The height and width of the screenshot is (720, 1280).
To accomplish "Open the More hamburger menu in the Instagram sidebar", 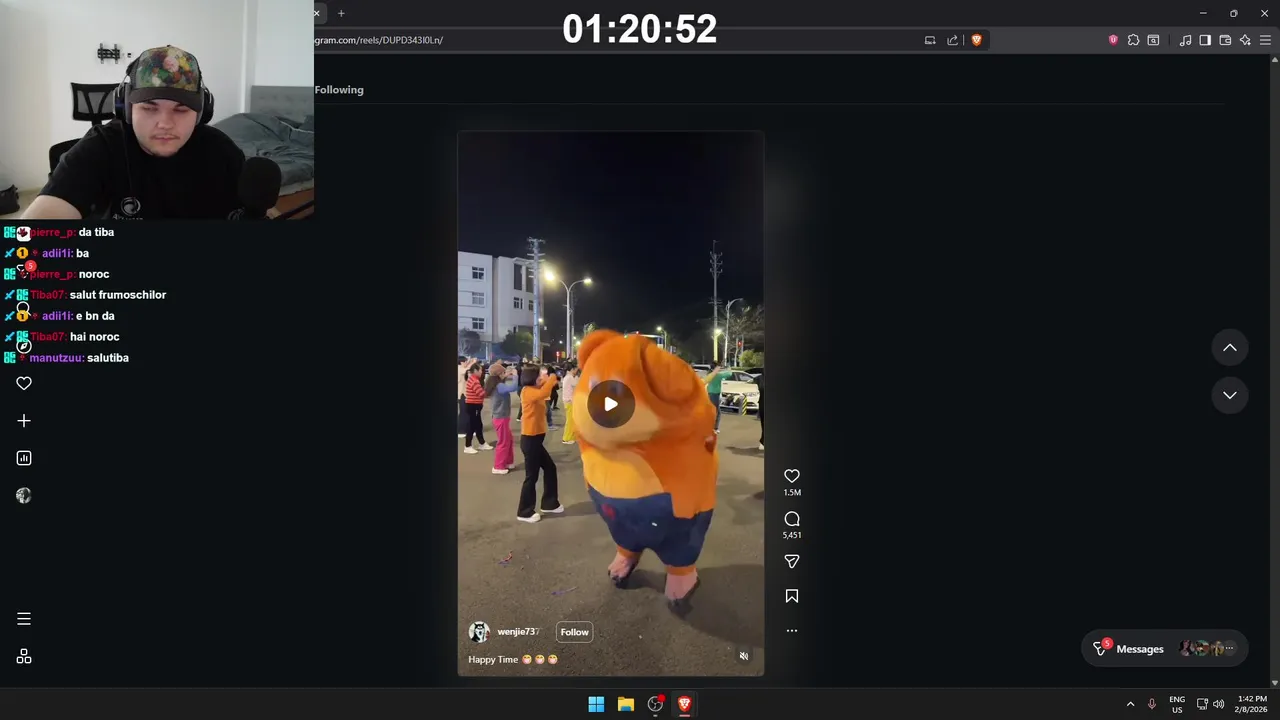I will pos(24,619).
